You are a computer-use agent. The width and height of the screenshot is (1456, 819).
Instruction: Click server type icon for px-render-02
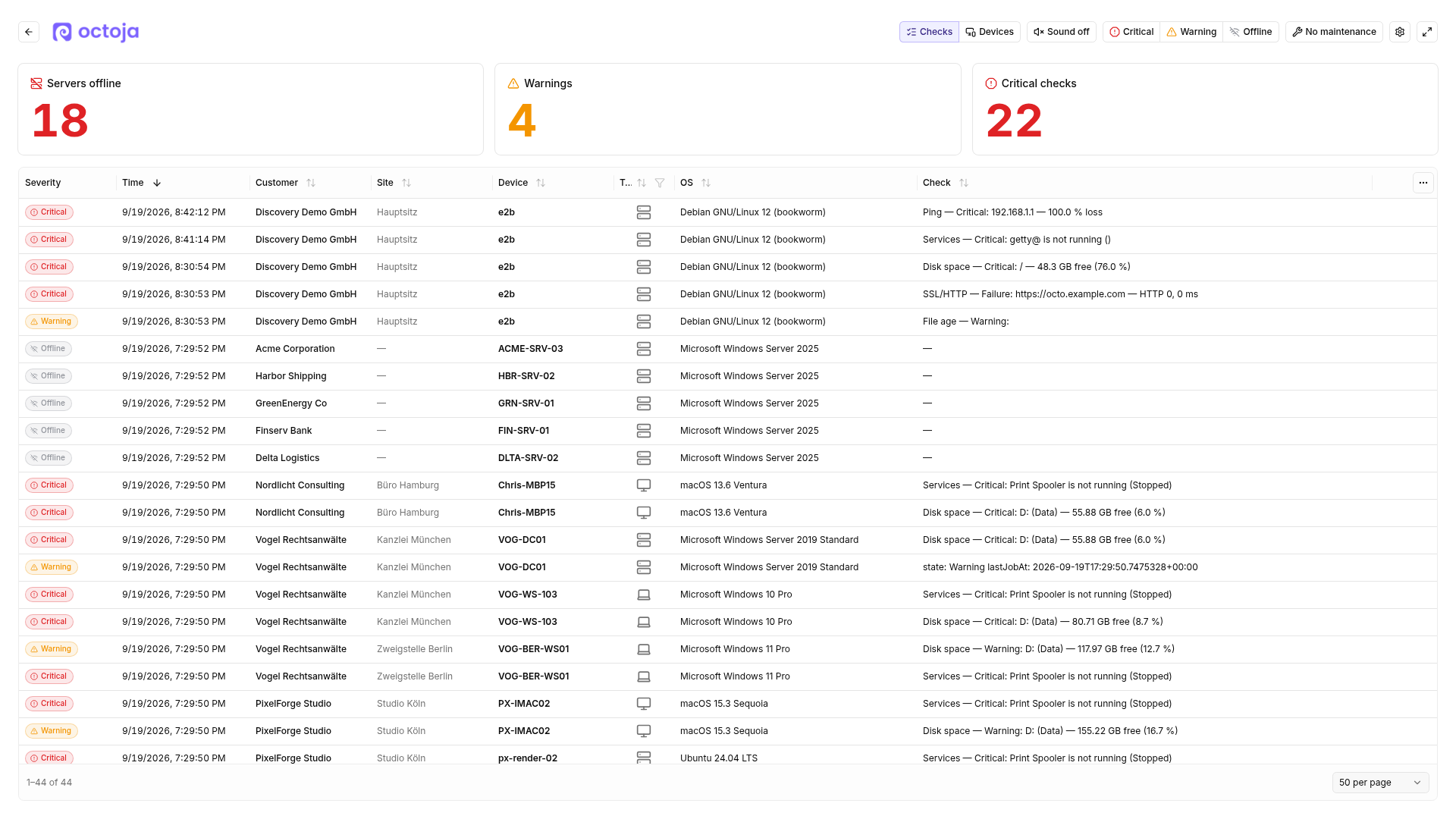coord(644,758)
